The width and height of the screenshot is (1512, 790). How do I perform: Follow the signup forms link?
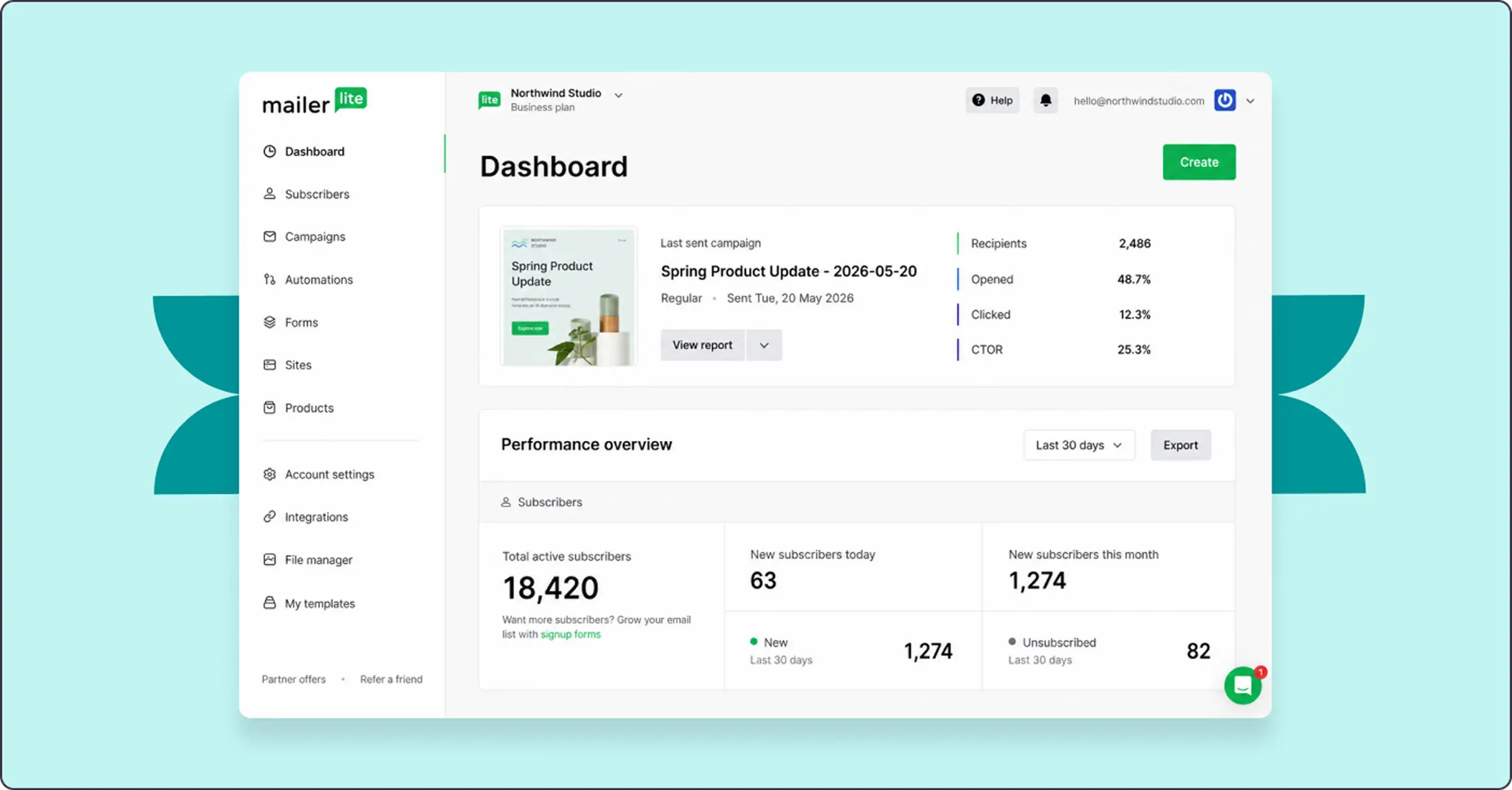571,634
